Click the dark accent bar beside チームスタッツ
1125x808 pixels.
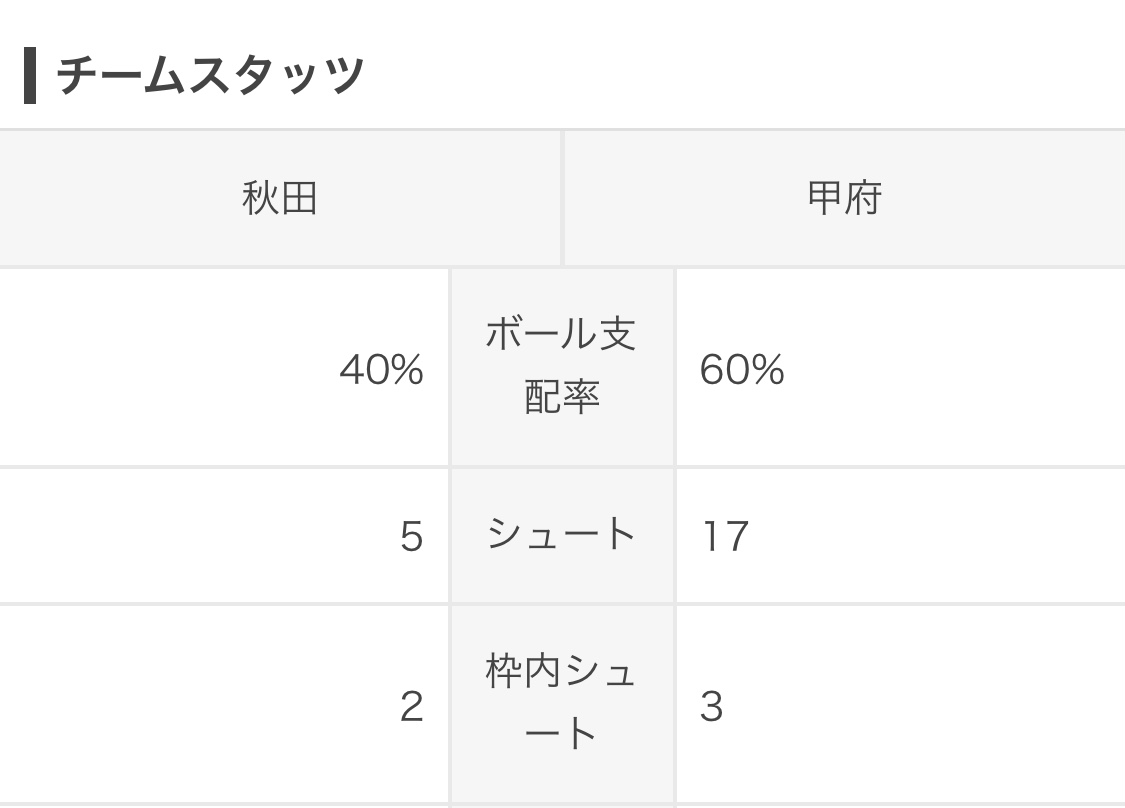(30, 76)
